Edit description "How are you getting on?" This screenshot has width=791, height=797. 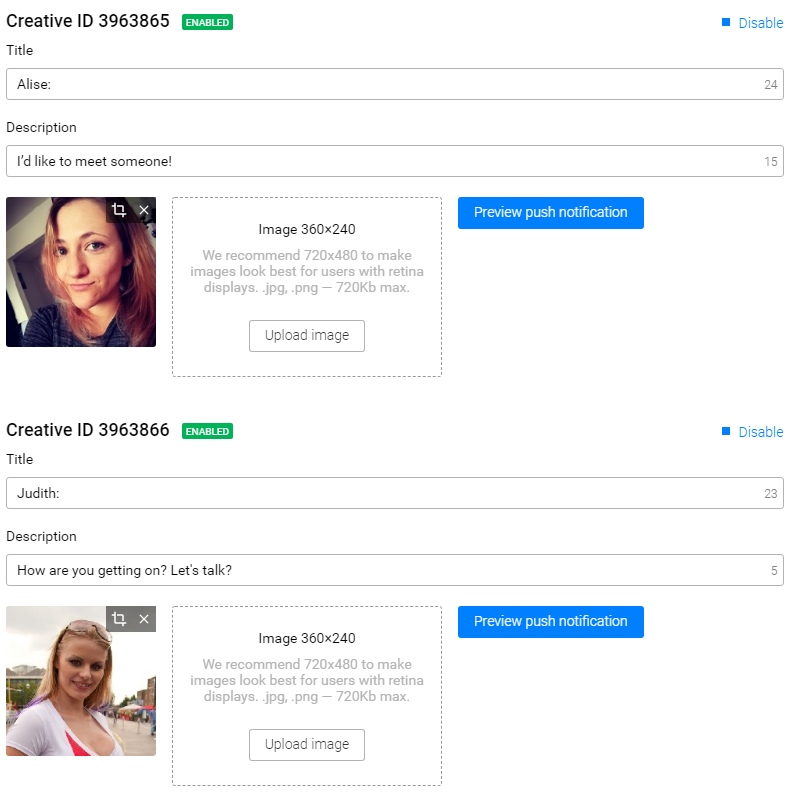click(x=395, y=570)
